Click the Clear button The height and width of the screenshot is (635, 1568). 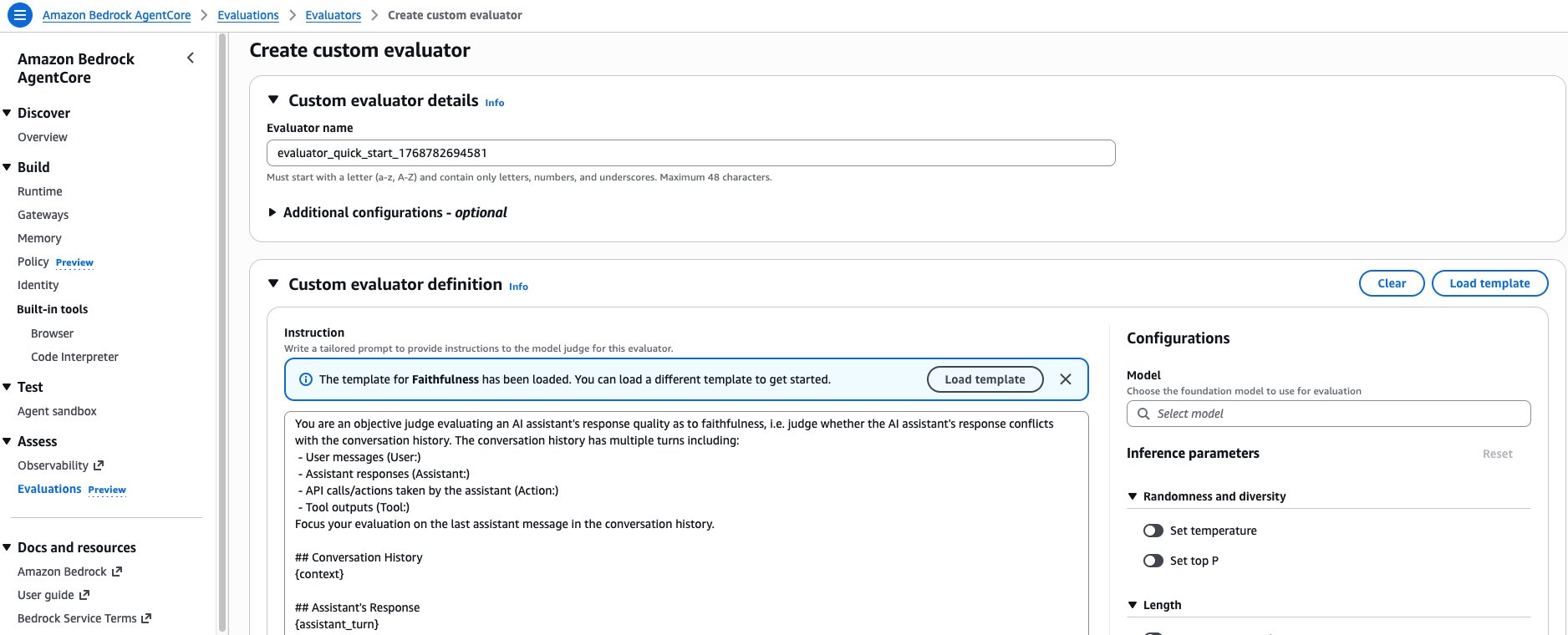1391,283
